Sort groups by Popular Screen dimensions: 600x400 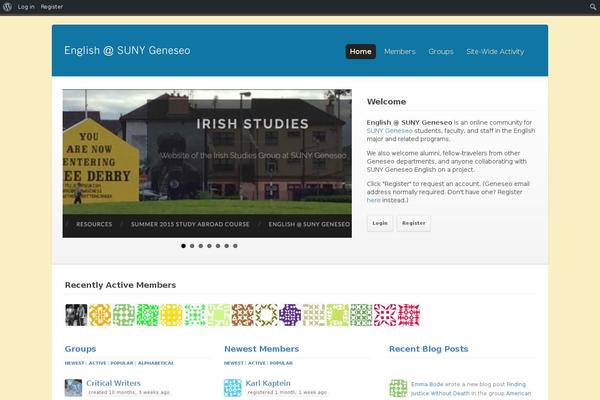pos(122,363)
